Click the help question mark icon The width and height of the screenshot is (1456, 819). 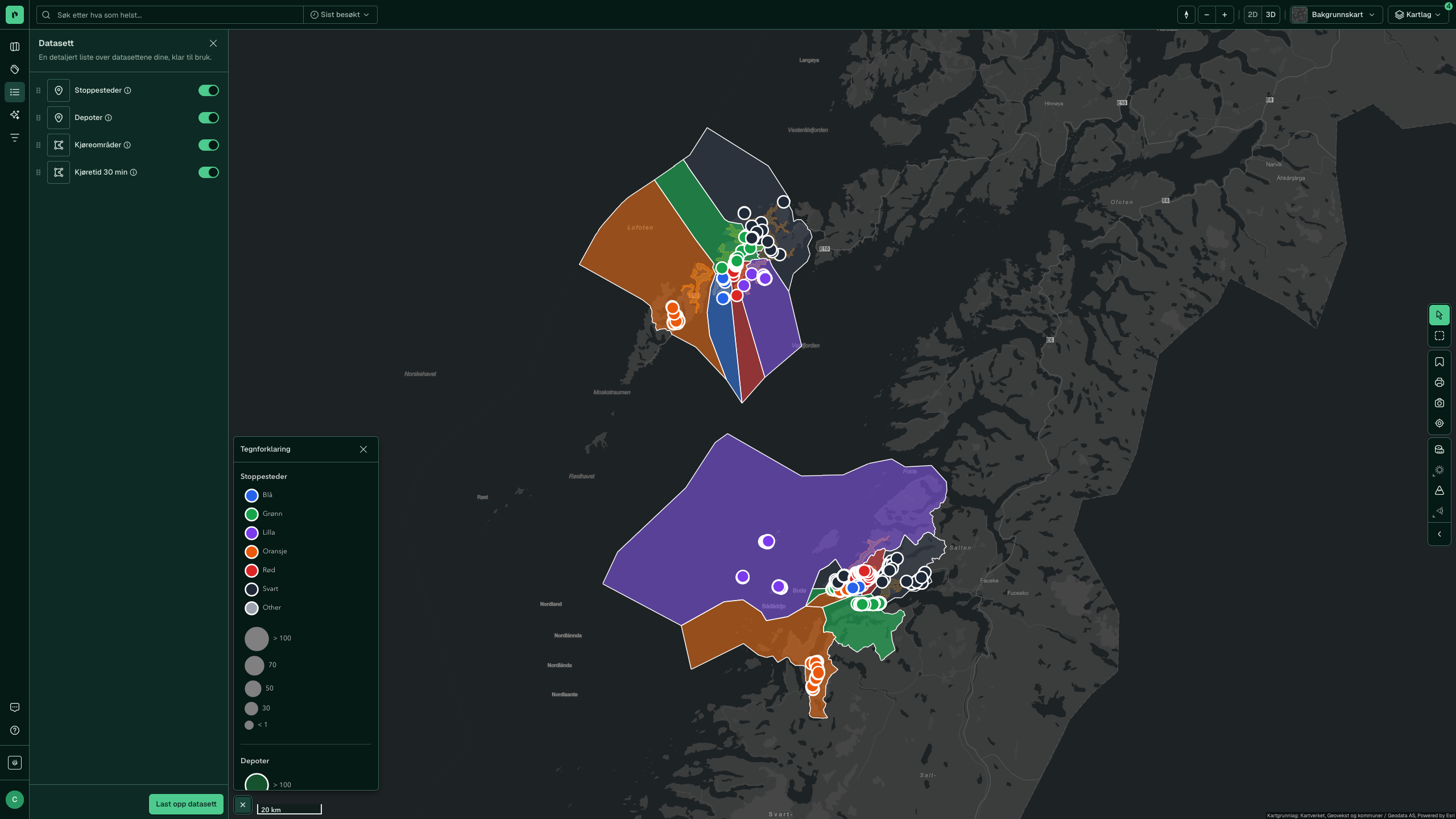(15, 730)
